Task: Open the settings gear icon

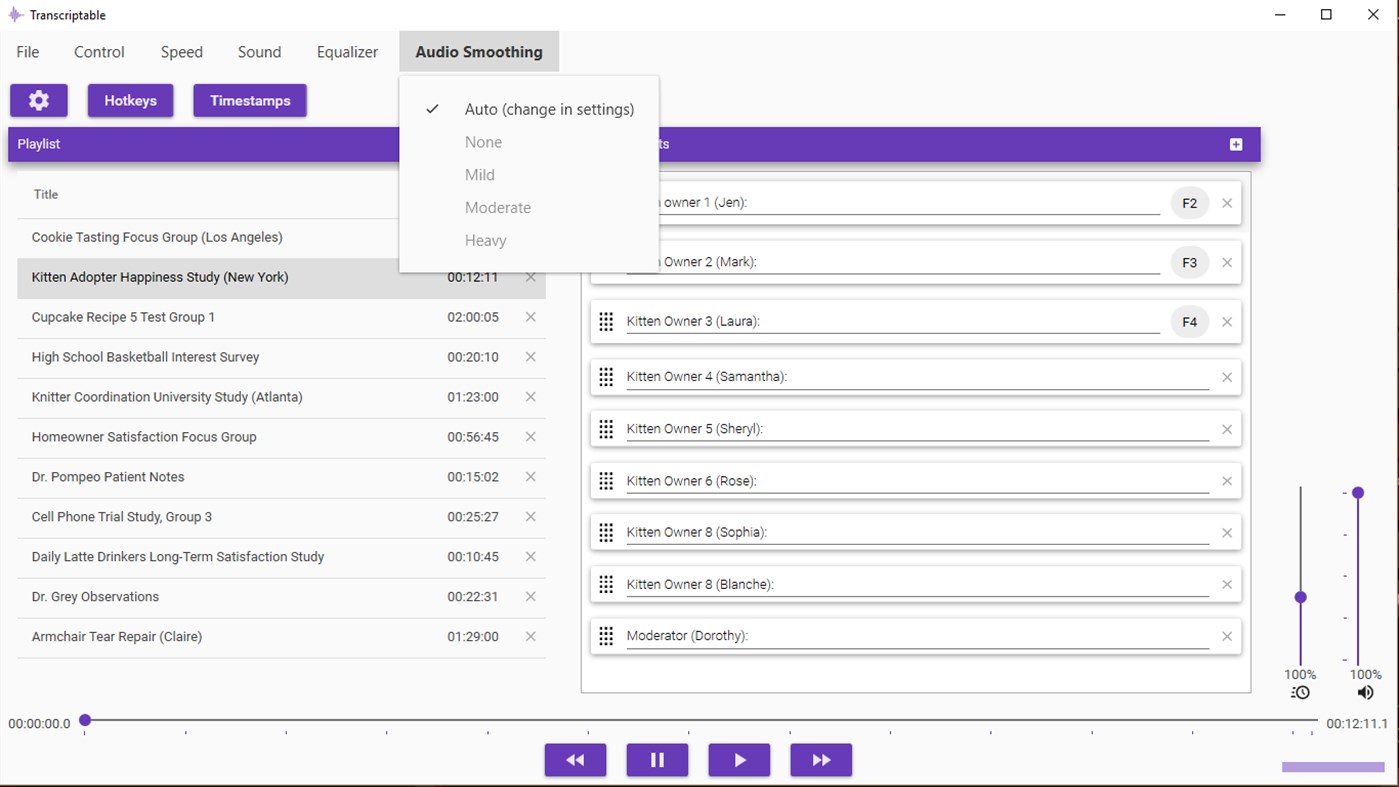Action: pos(38,100)
